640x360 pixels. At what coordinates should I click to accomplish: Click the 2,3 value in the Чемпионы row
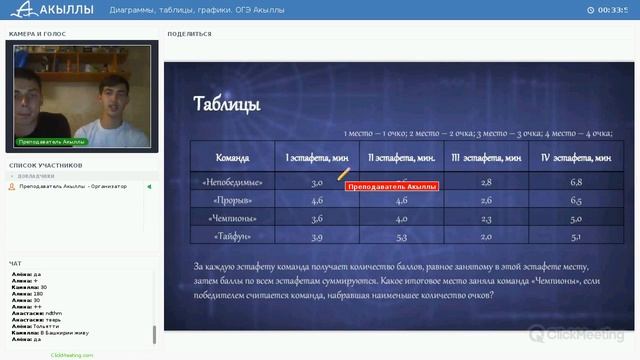(486, 219)
